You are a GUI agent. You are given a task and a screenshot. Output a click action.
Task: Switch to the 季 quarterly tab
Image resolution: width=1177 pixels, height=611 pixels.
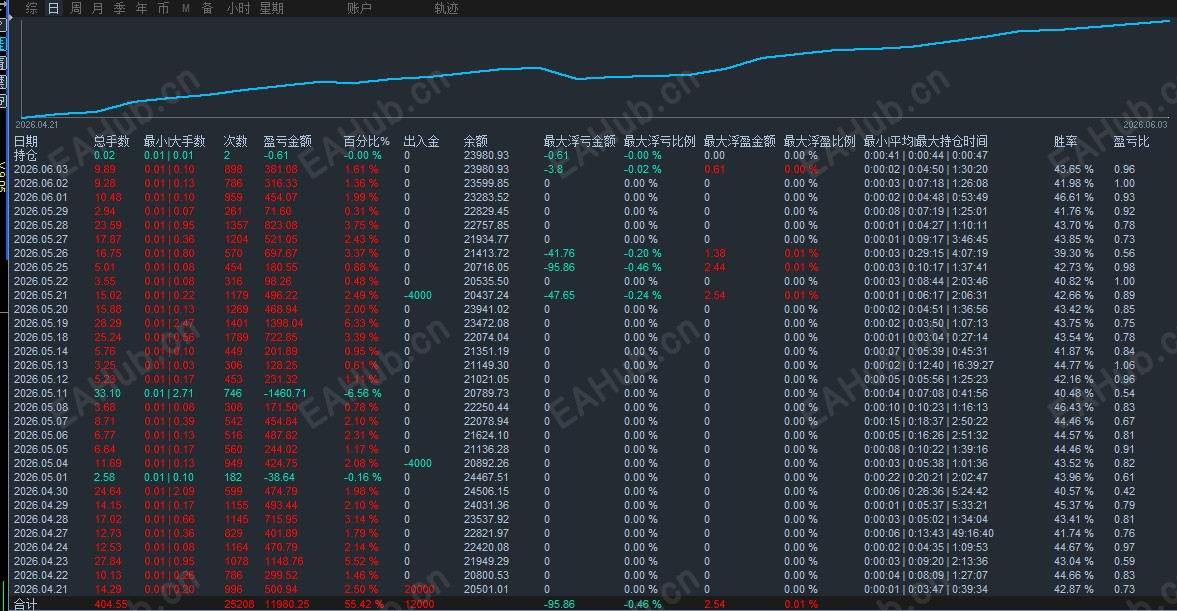[x=119, y=8]
